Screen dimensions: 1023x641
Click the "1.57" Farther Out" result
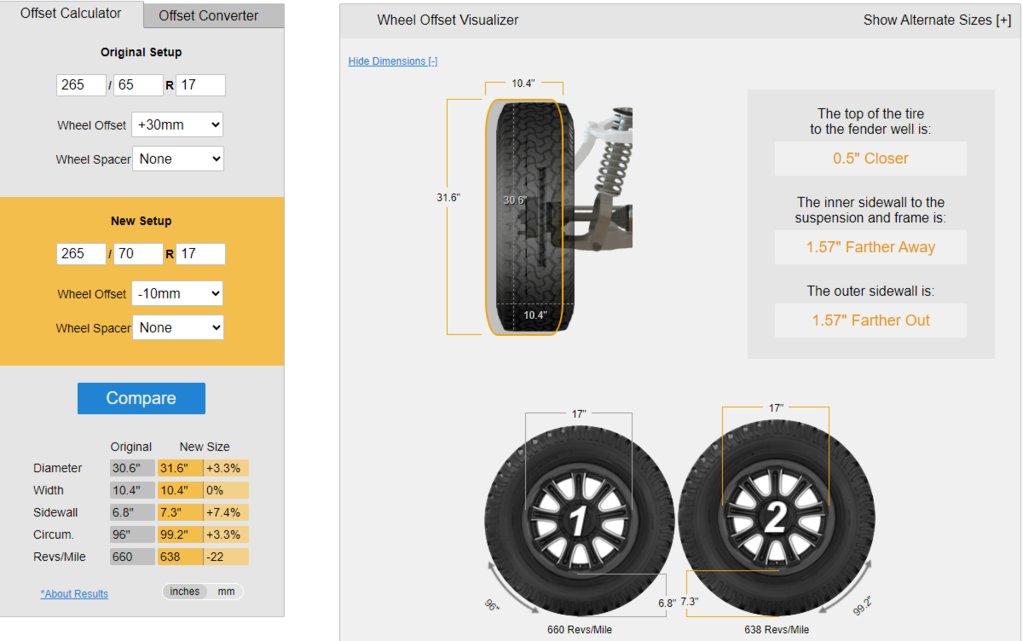pos(870,320)
